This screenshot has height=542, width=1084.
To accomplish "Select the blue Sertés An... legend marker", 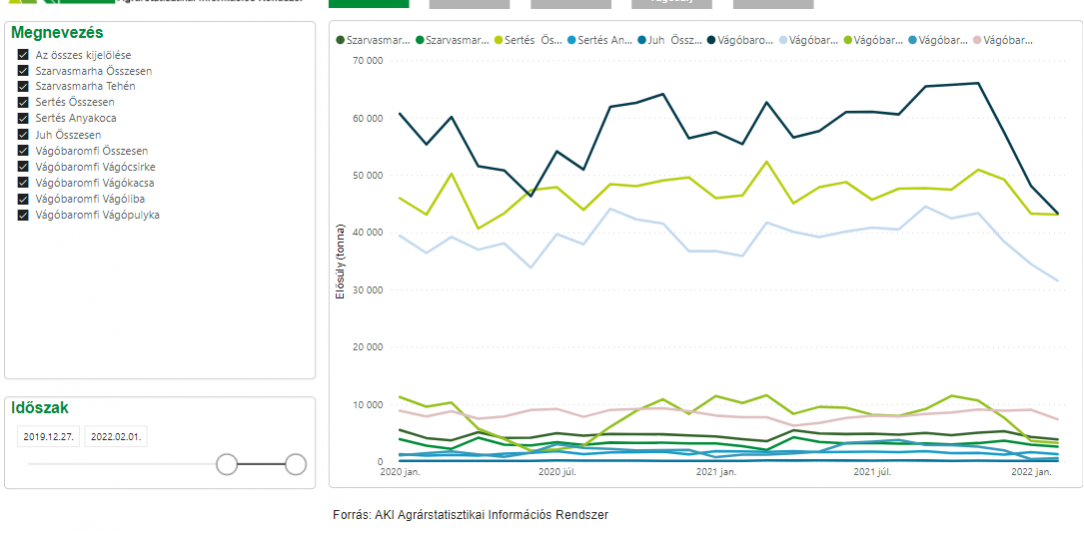I will tap(571, 40).
